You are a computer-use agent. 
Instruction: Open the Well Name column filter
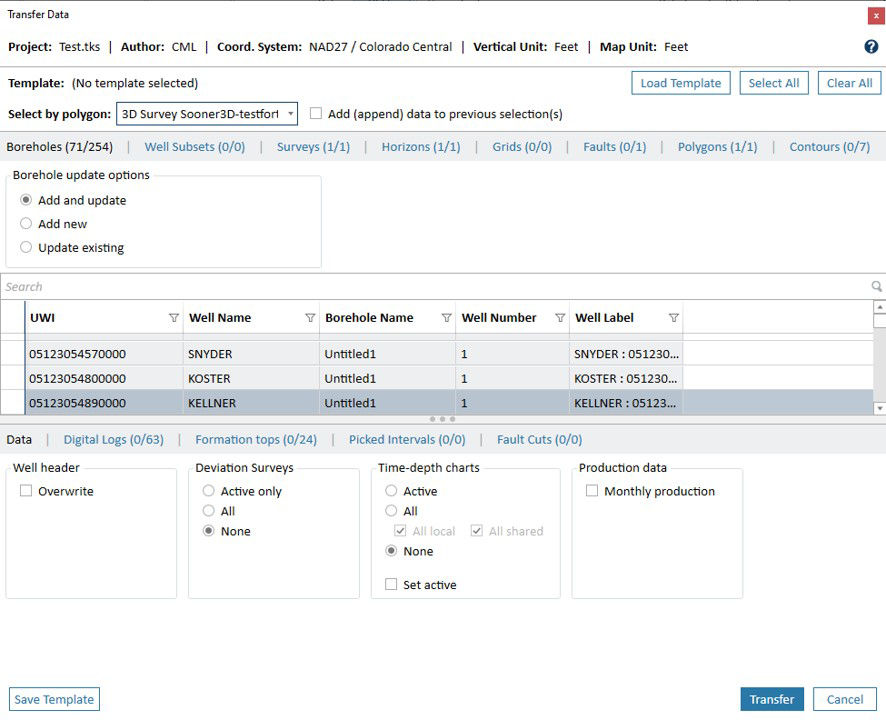click(x=310, y=318)
